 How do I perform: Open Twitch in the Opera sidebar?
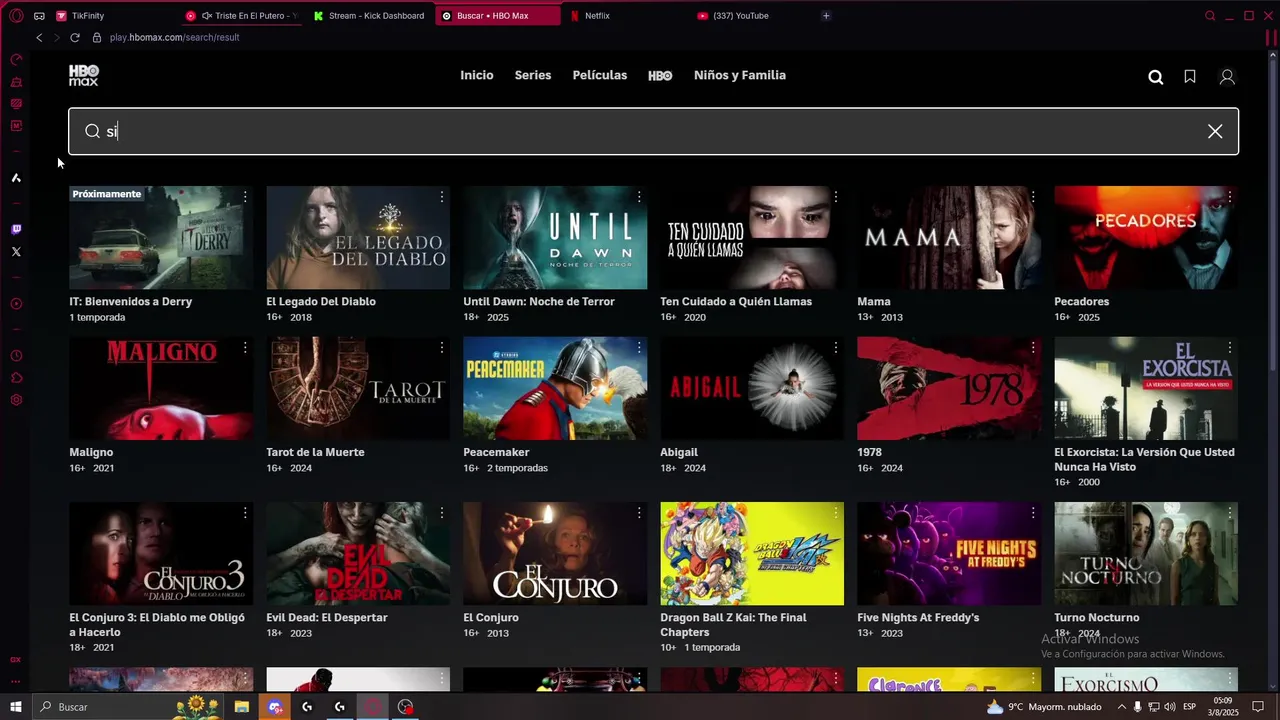(16, 229)
